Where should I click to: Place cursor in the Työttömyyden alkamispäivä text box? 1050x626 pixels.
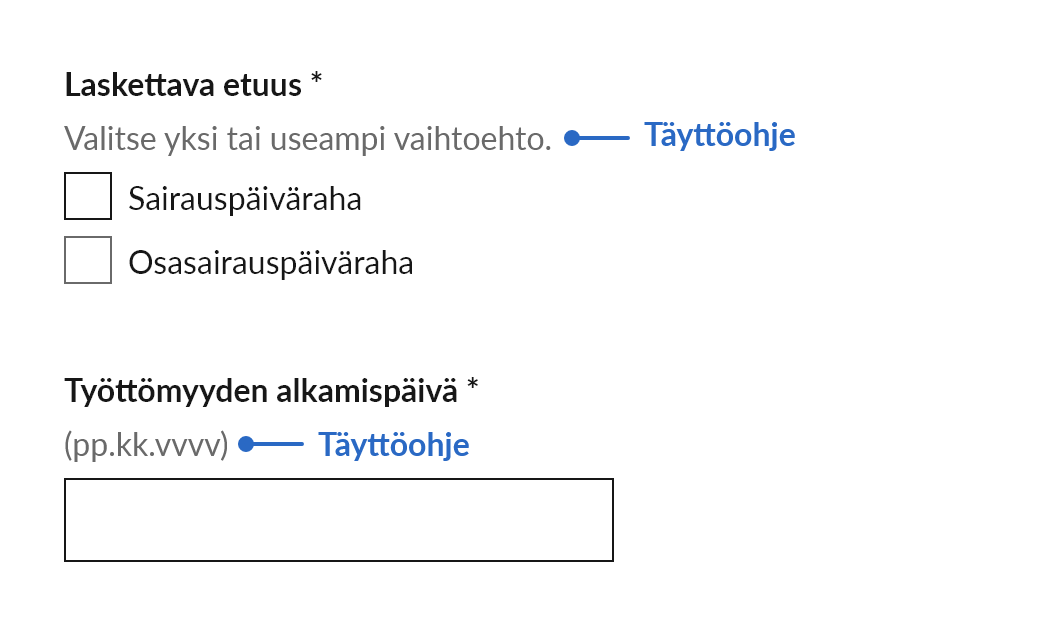click(339, 519)
